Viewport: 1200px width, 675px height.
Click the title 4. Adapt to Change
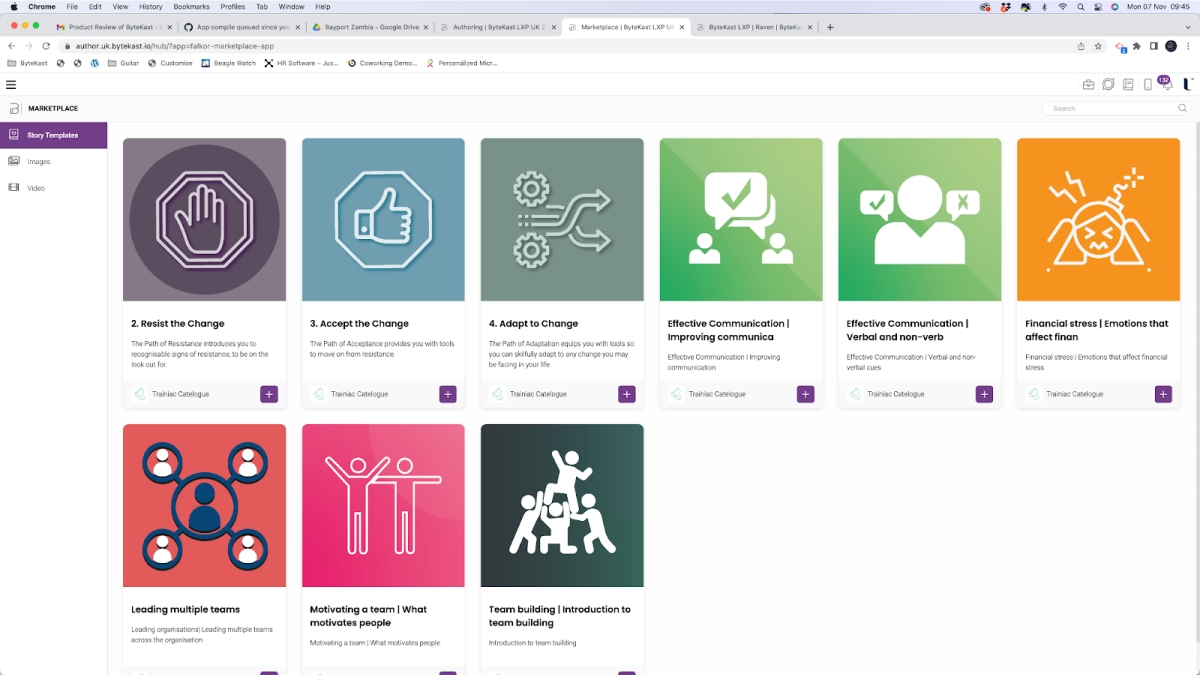[x=534, y=324]
